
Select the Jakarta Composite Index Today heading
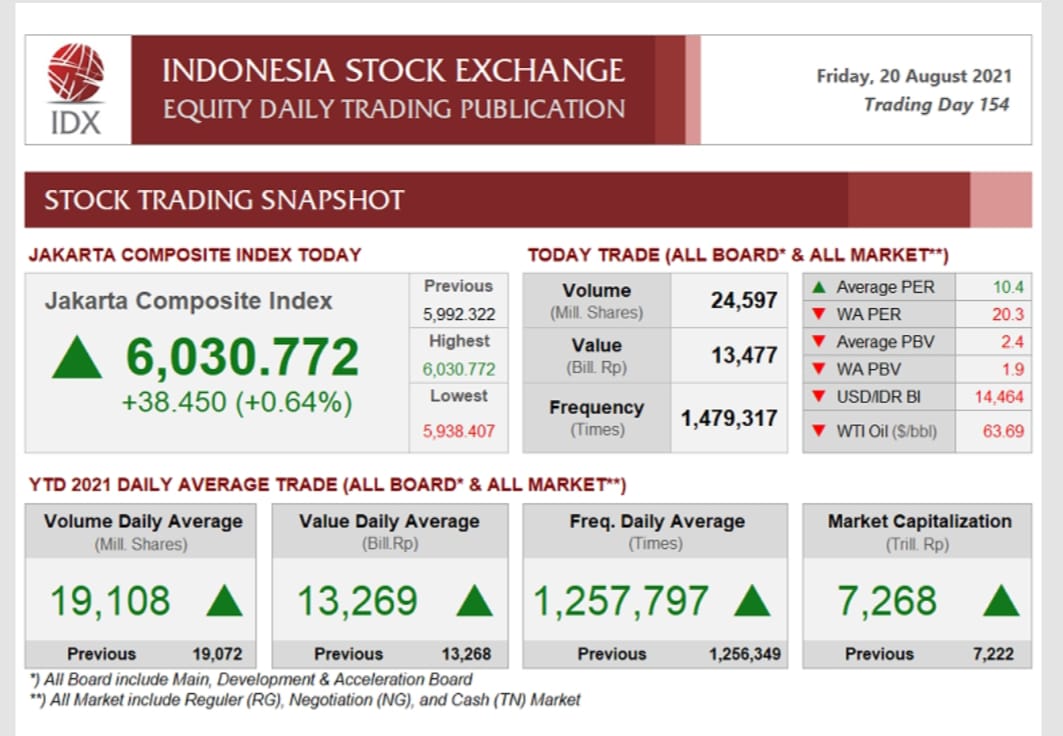point(195,255)
